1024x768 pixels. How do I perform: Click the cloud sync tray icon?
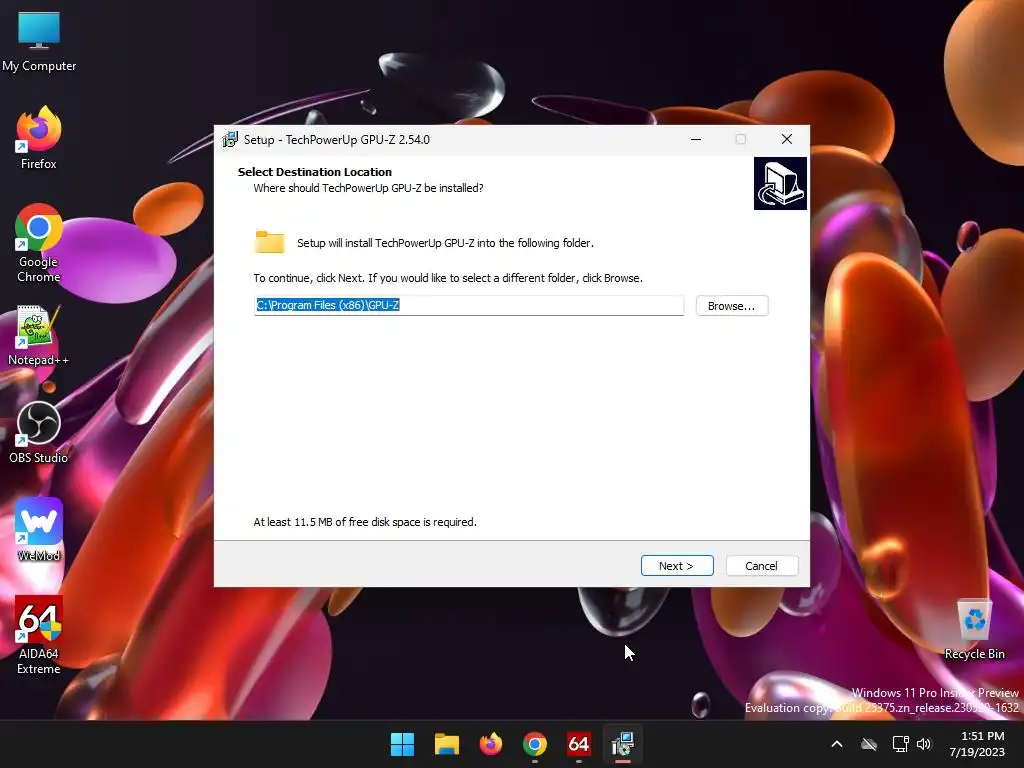[x=869, y=744]
